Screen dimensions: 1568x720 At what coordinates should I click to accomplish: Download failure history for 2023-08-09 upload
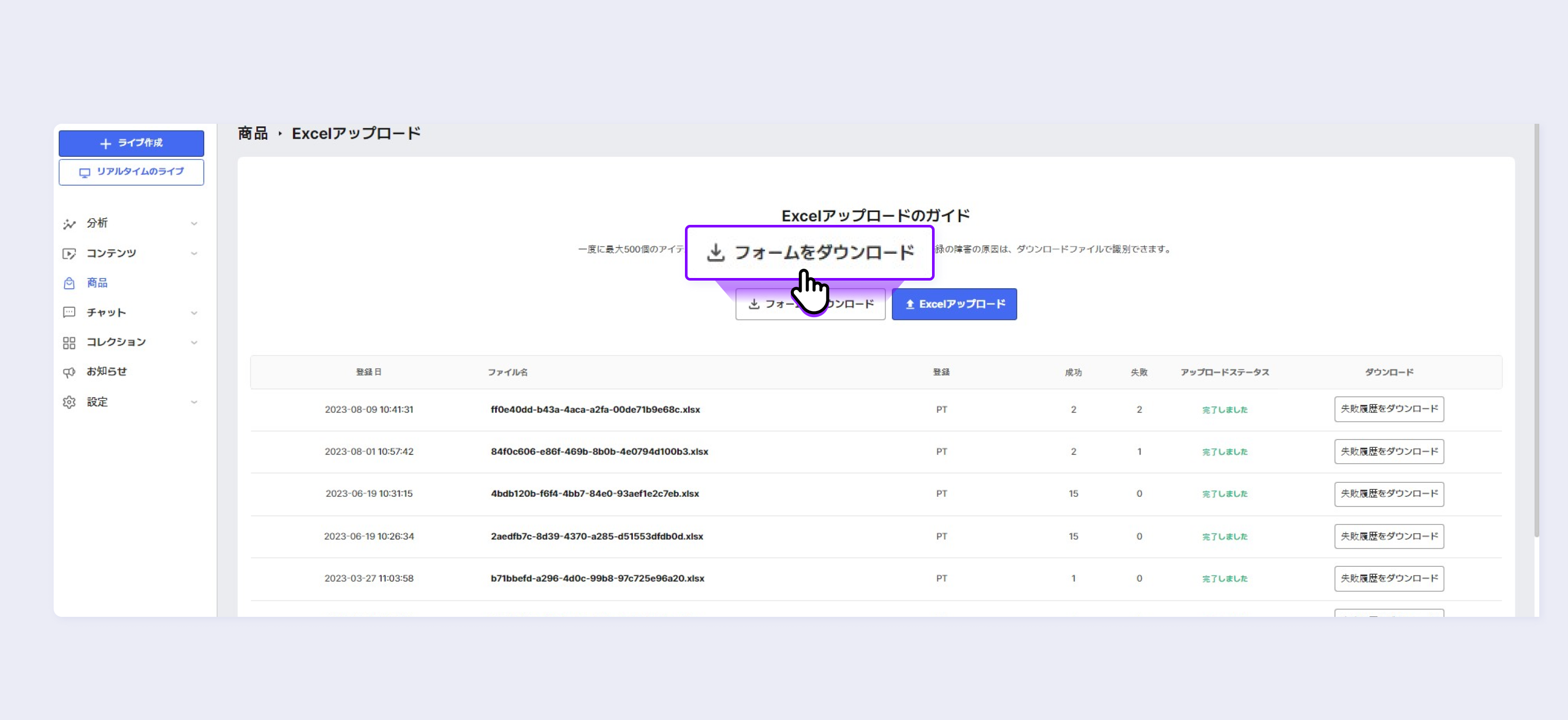tap(1389, 409)
